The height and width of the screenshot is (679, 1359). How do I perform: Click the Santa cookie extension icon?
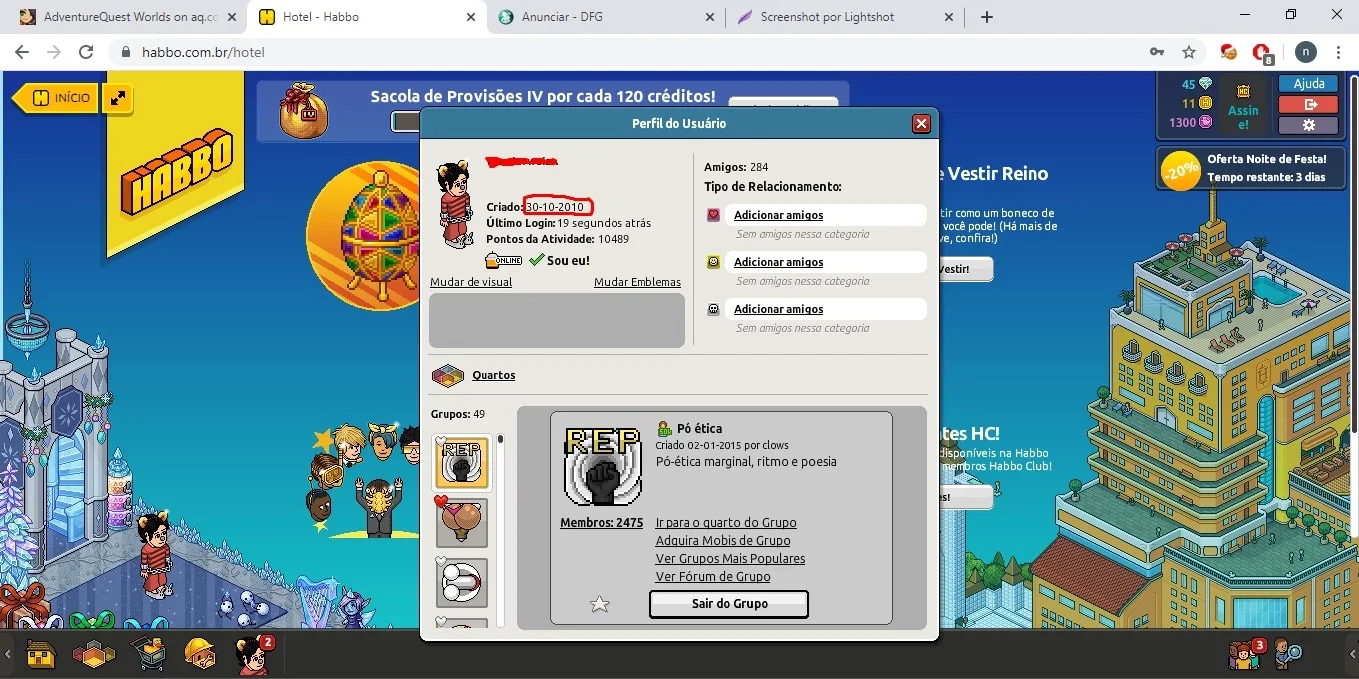1229,52
